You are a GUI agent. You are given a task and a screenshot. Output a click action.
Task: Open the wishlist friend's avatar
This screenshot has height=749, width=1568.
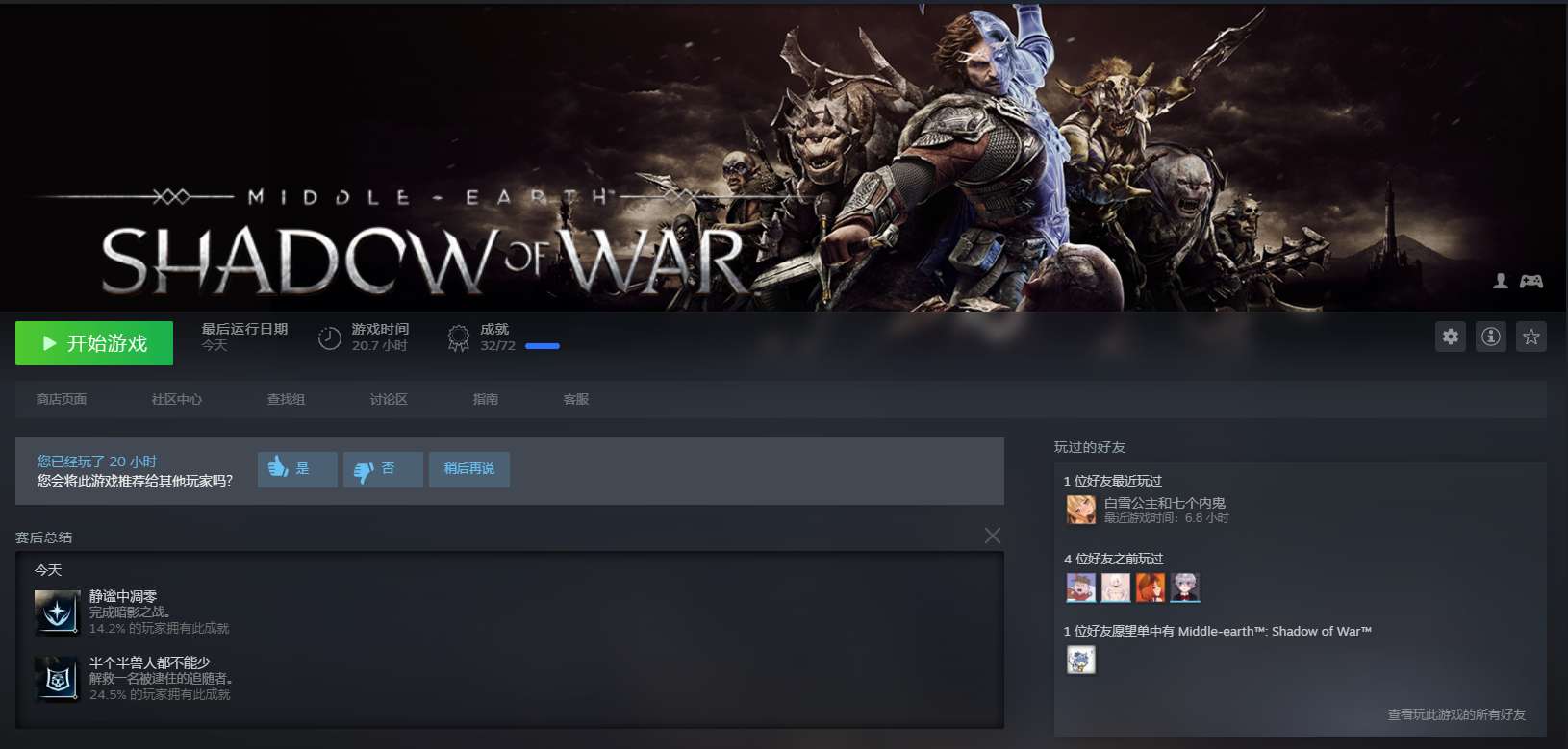(x=1081, y=660)
